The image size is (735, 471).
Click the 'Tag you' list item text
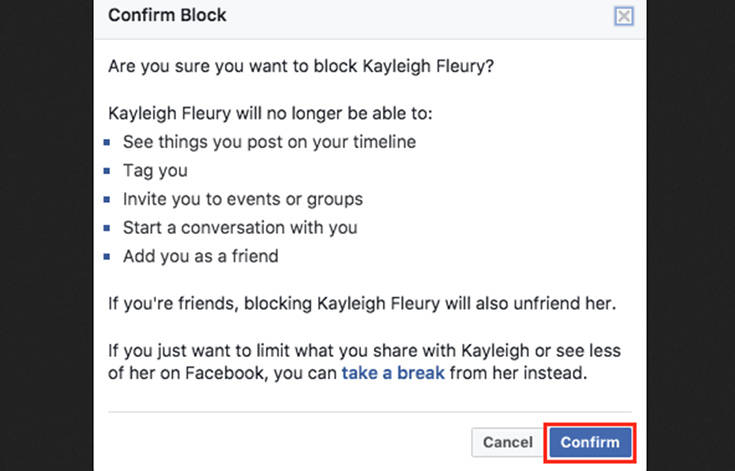pos(155,171)
